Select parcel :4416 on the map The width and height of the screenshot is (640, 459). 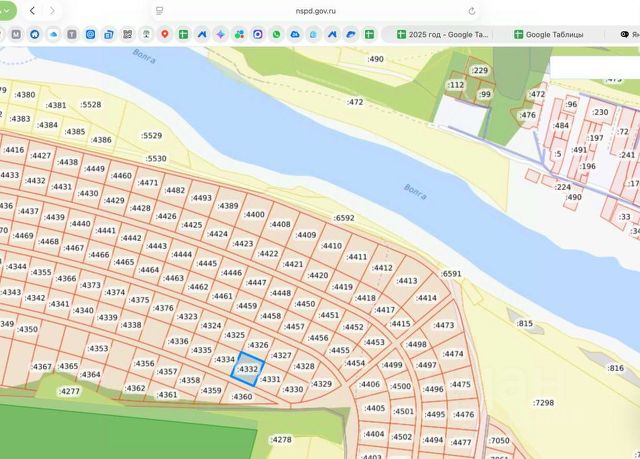14,150
